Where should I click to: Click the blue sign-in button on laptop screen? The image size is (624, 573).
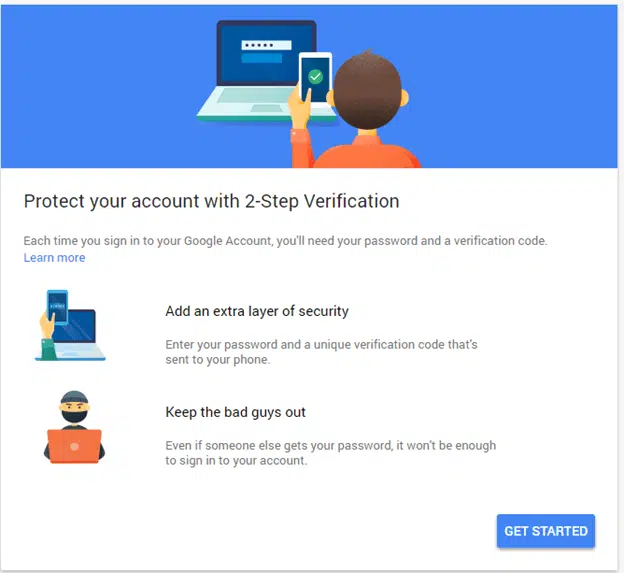pos(261,58)
